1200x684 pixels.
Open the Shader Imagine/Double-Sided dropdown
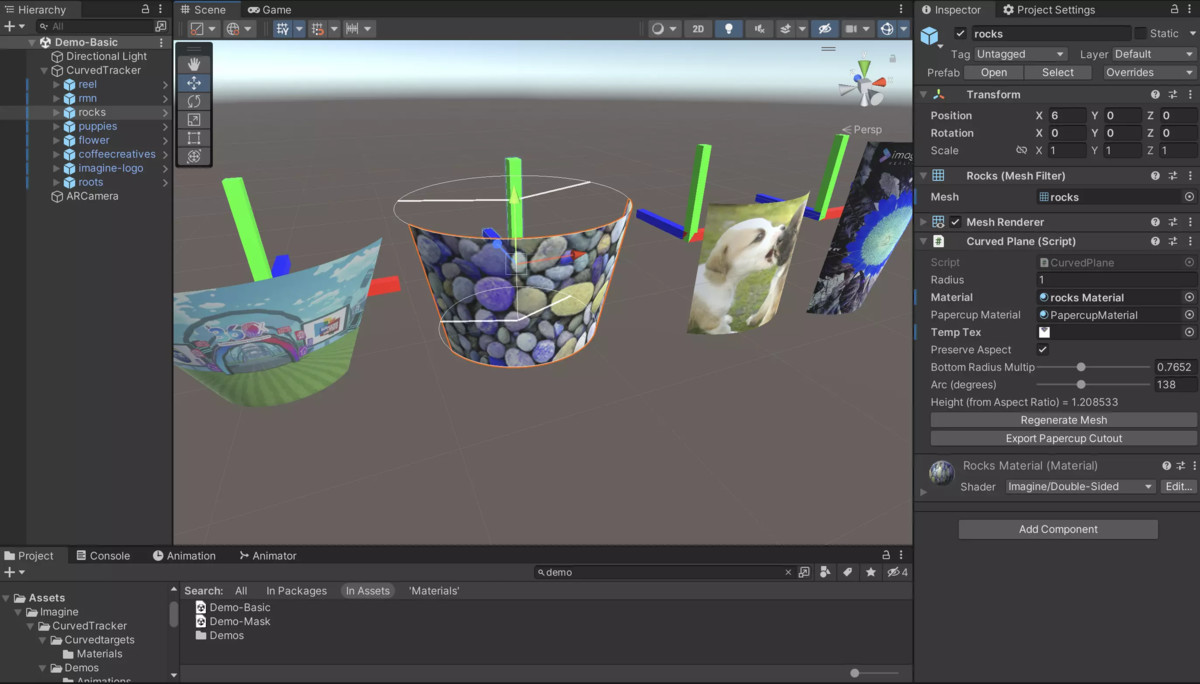click(x=1078, y=486)
